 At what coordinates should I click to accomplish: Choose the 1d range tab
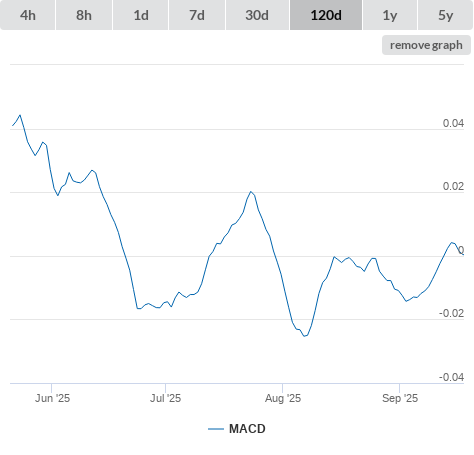[141, 15]
